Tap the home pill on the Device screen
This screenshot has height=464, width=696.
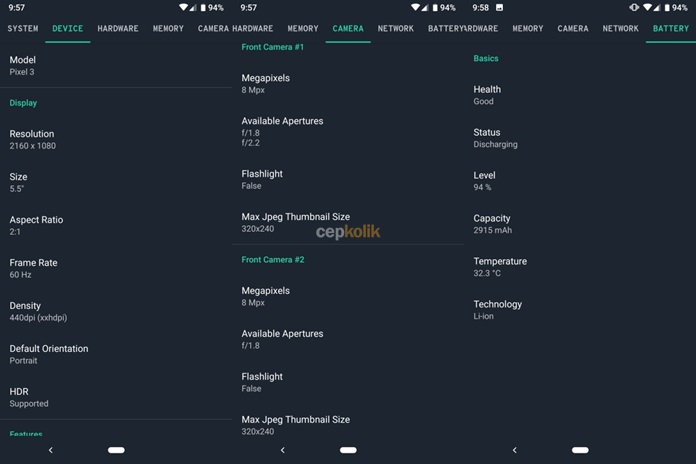click(x=116, y=450)
